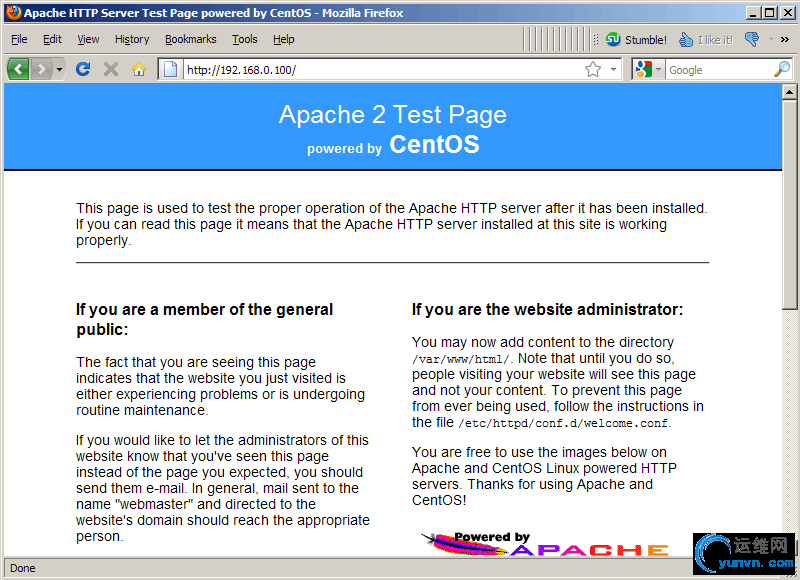Click the URL address field
The width and height of the screenshot is (800, 580).
pos(383,69)
